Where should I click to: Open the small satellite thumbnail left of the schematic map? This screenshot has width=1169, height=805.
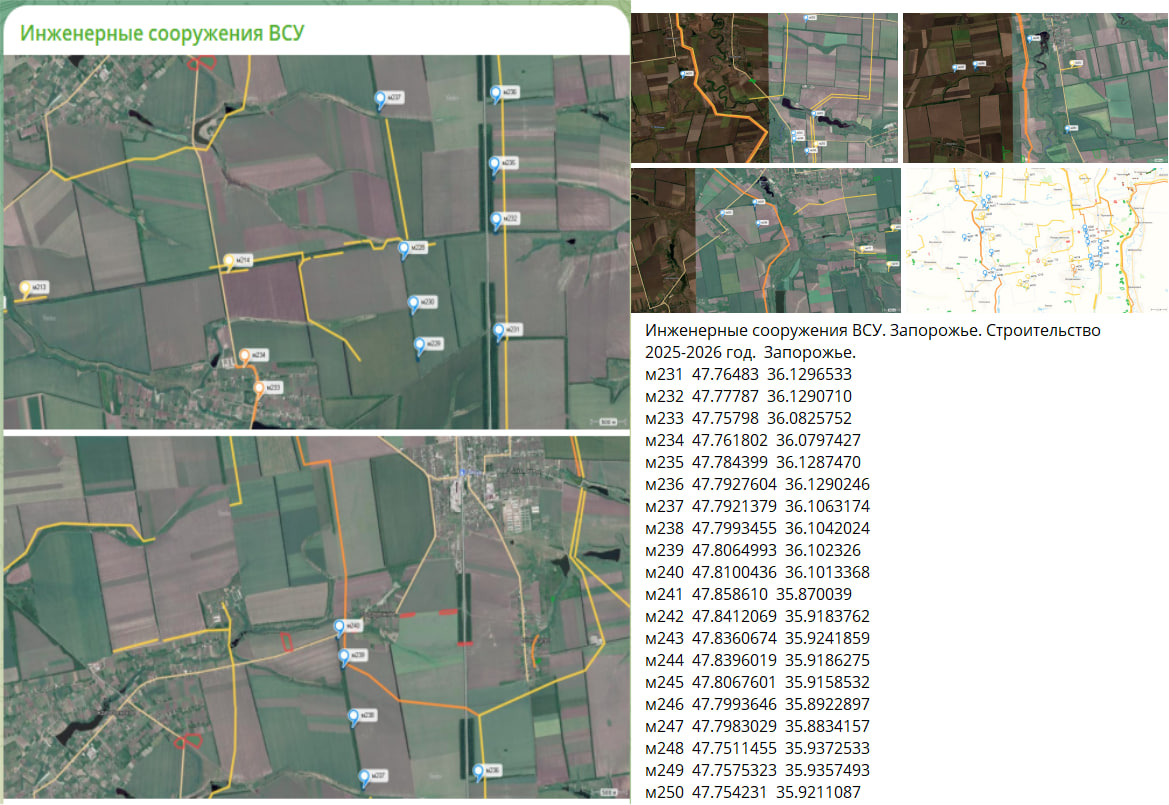pos(766,240)
